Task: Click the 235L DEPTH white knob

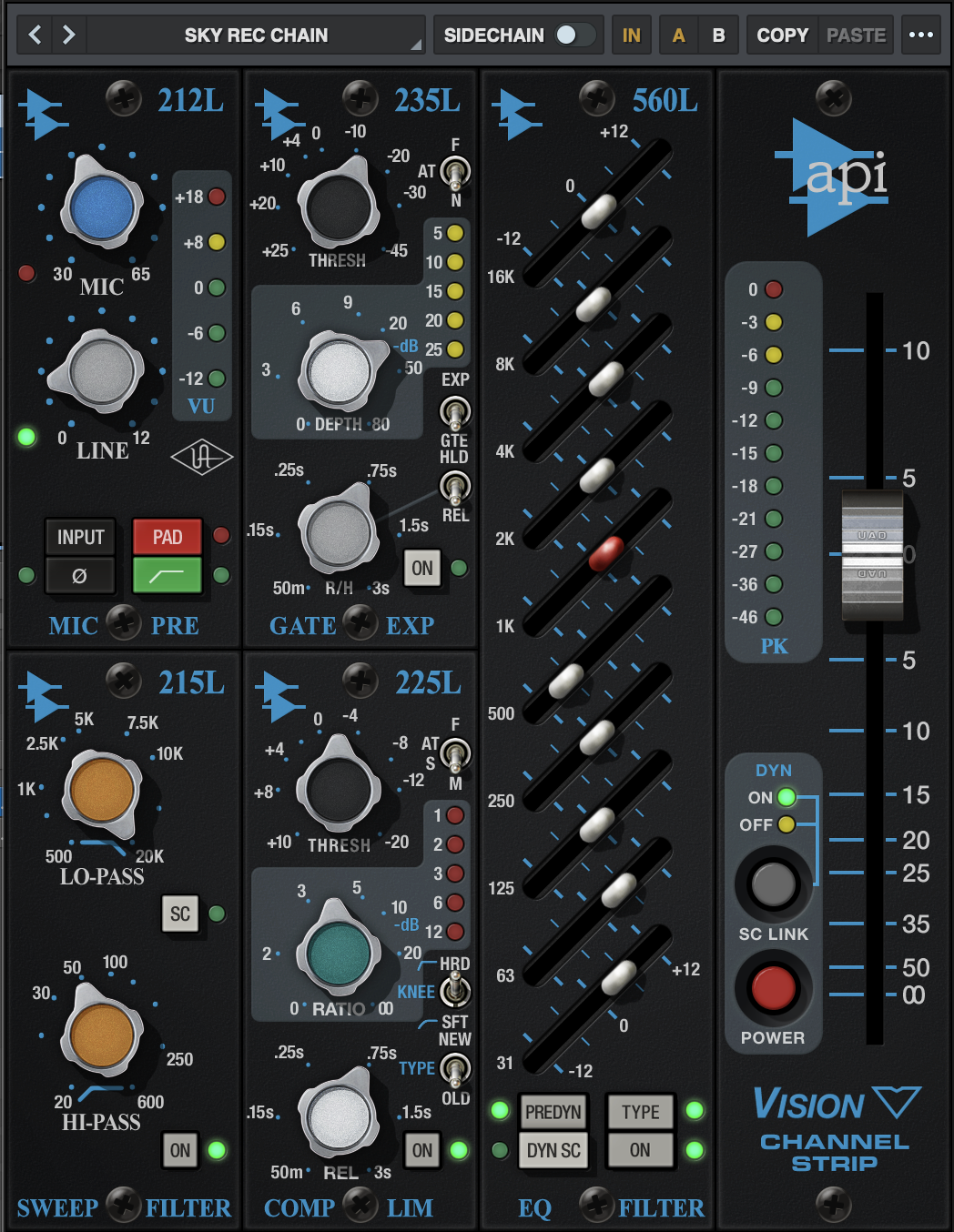Action: 340,372
